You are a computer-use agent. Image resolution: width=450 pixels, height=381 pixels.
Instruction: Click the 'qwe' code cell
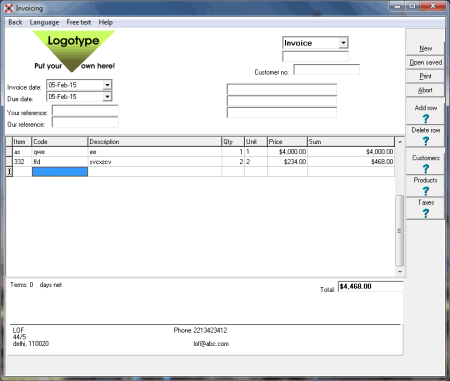60,152
